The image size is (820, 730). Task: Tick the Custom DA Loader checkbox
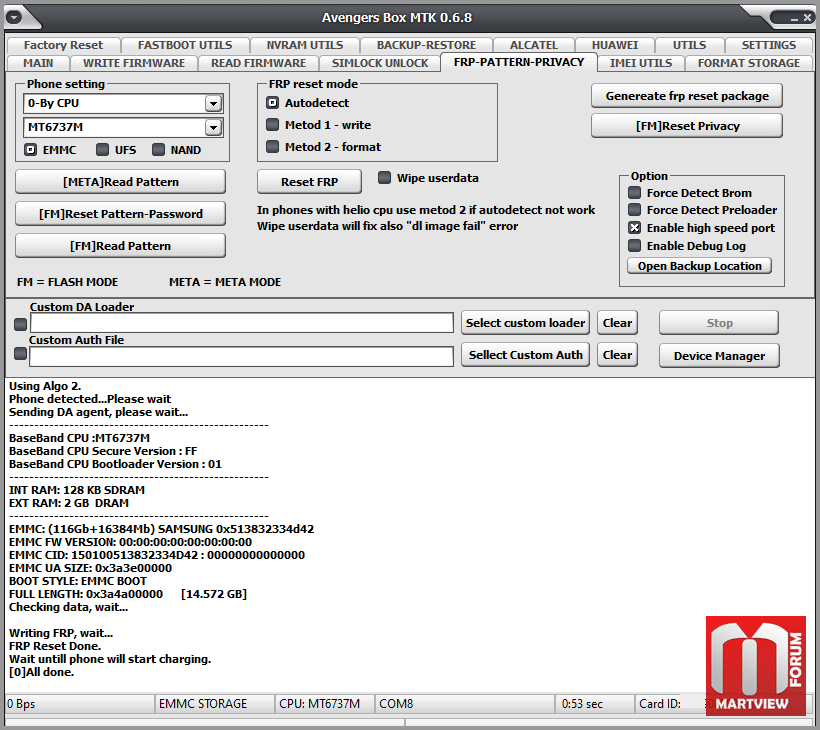(20, 325)
